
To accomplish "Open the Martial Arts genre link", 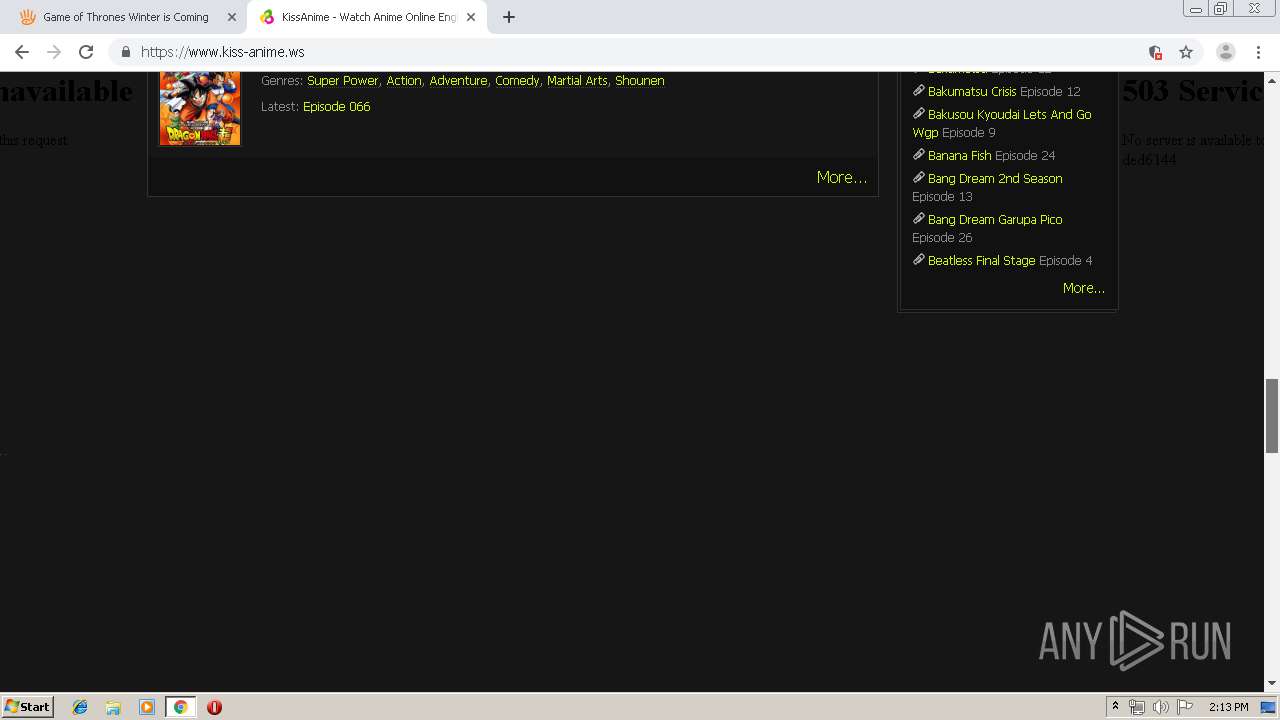I will [x=577, y=81].
